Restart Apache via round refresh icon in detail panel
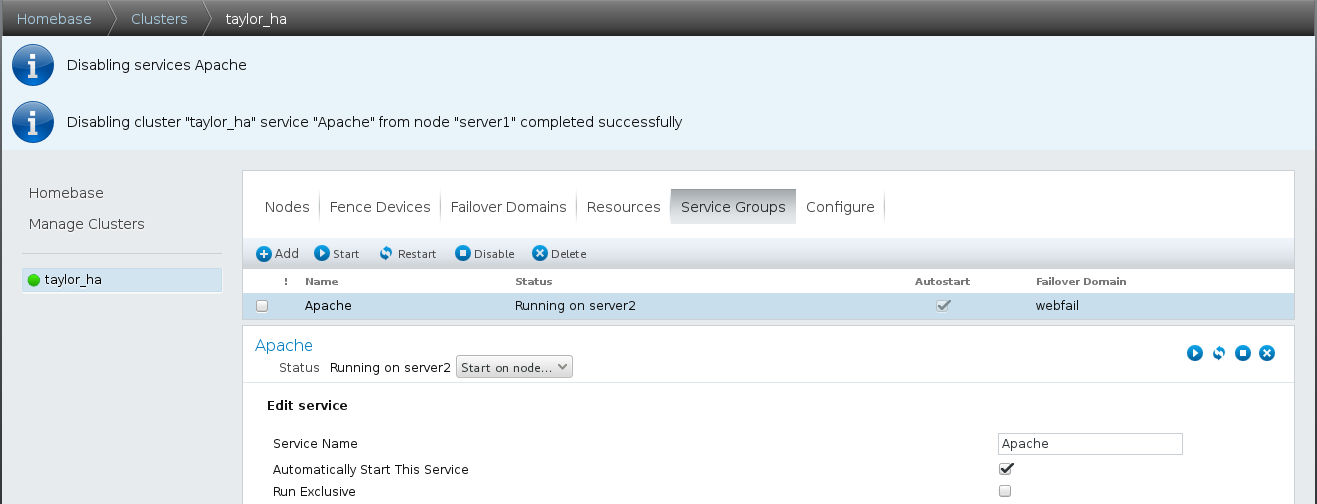This screenshot has height=504, width=1317. click(1219, 353)
